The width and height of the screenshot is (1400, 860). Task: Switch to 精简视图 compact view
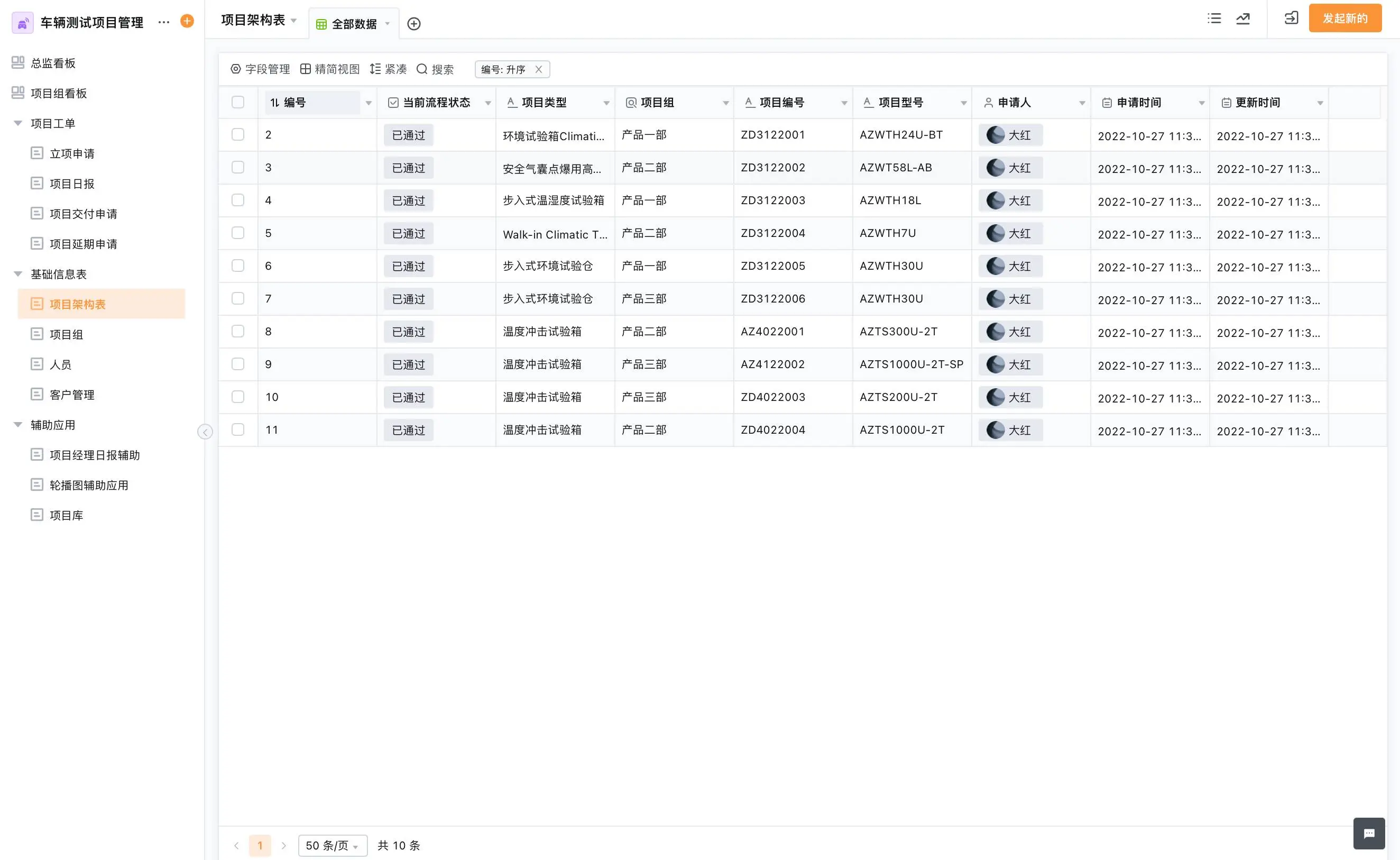330,69
